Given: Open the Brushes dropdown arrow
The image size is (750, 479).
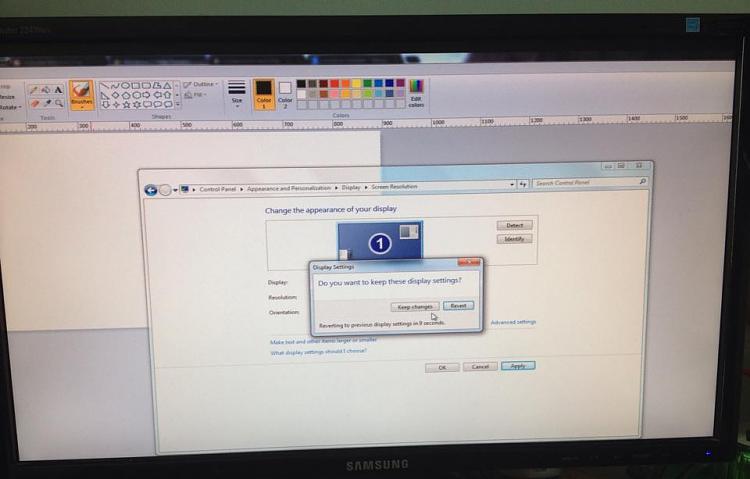Looking at the screenshot, I should 82,107.
